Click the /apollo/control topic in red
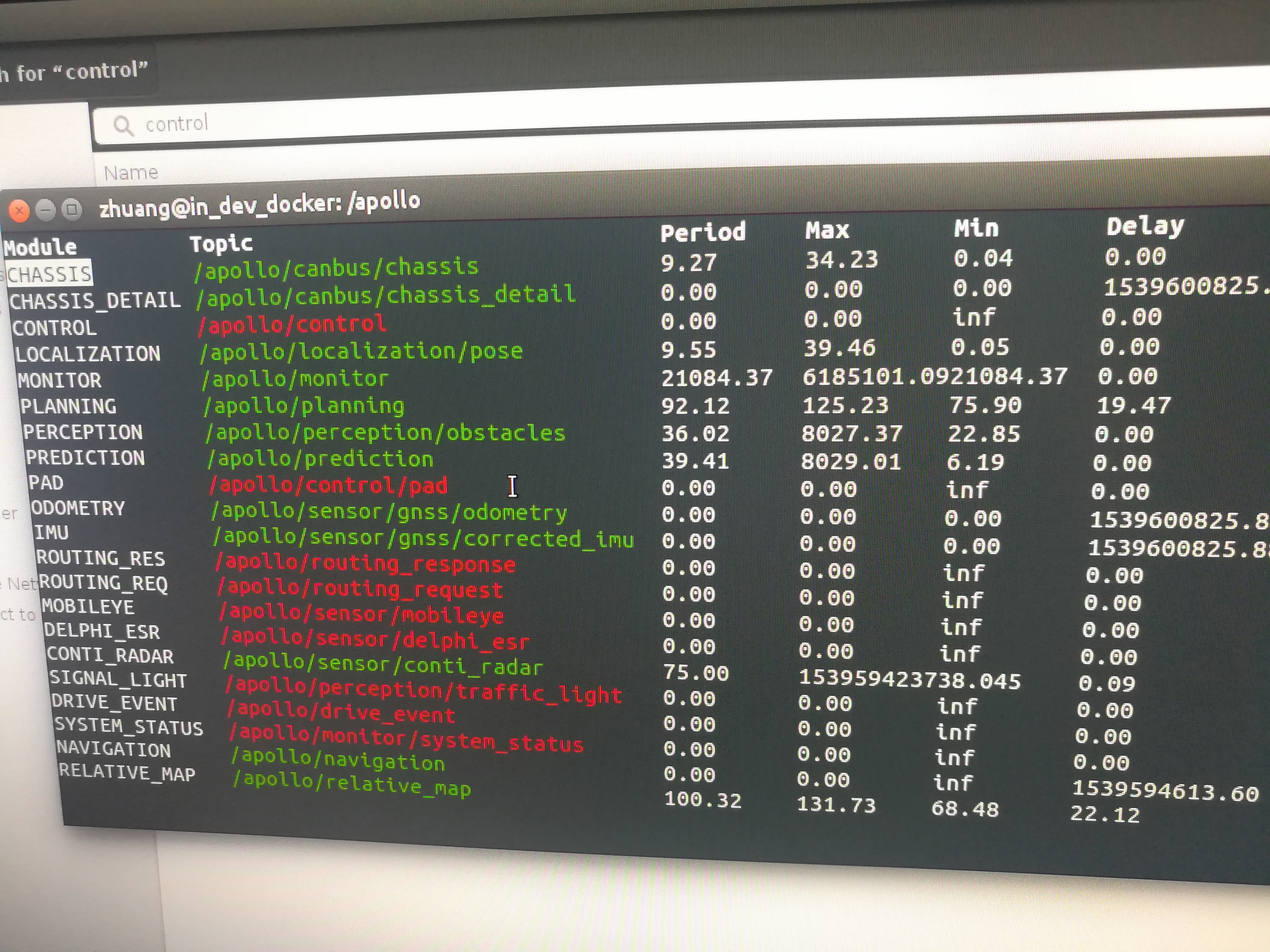 click(292, 325)
